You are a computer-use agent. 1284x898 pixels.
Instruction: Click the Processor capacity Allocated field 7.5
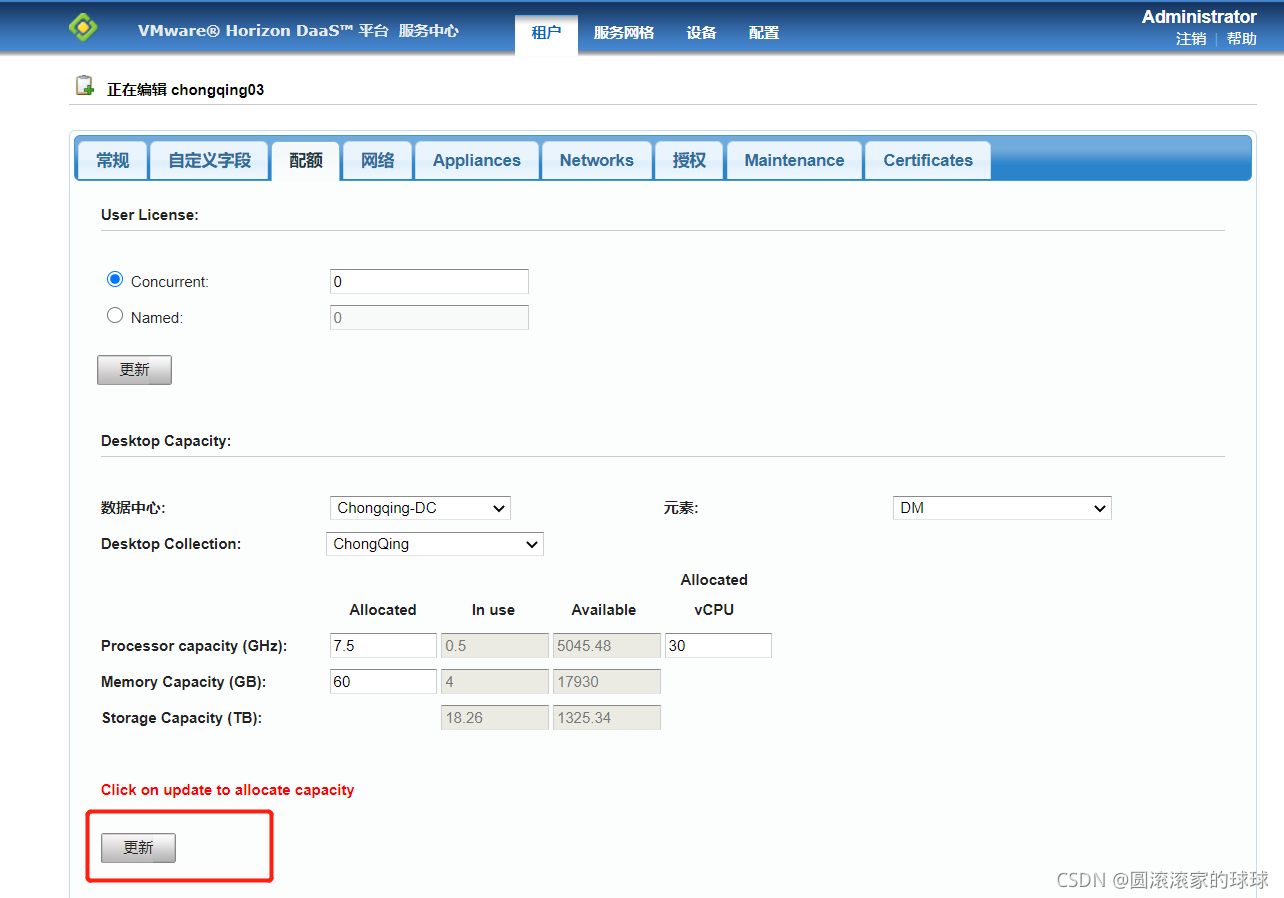pyautogui.click(x=383, y=645)
